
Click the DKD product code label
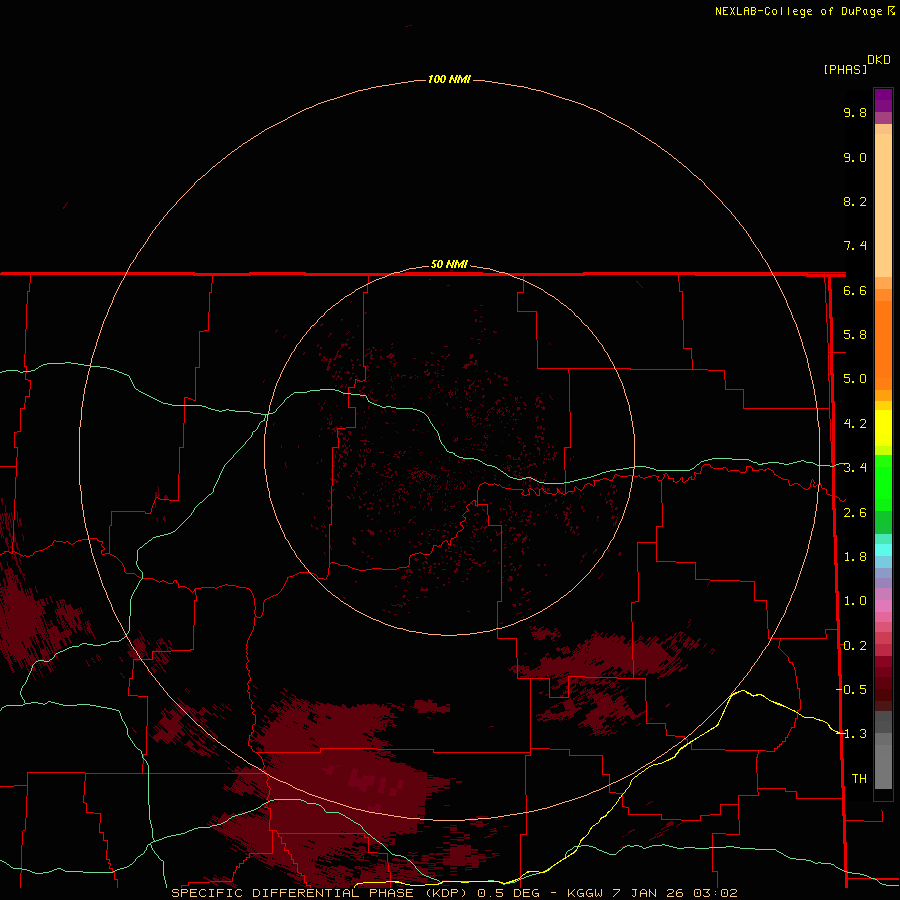[x=879, y=59]
